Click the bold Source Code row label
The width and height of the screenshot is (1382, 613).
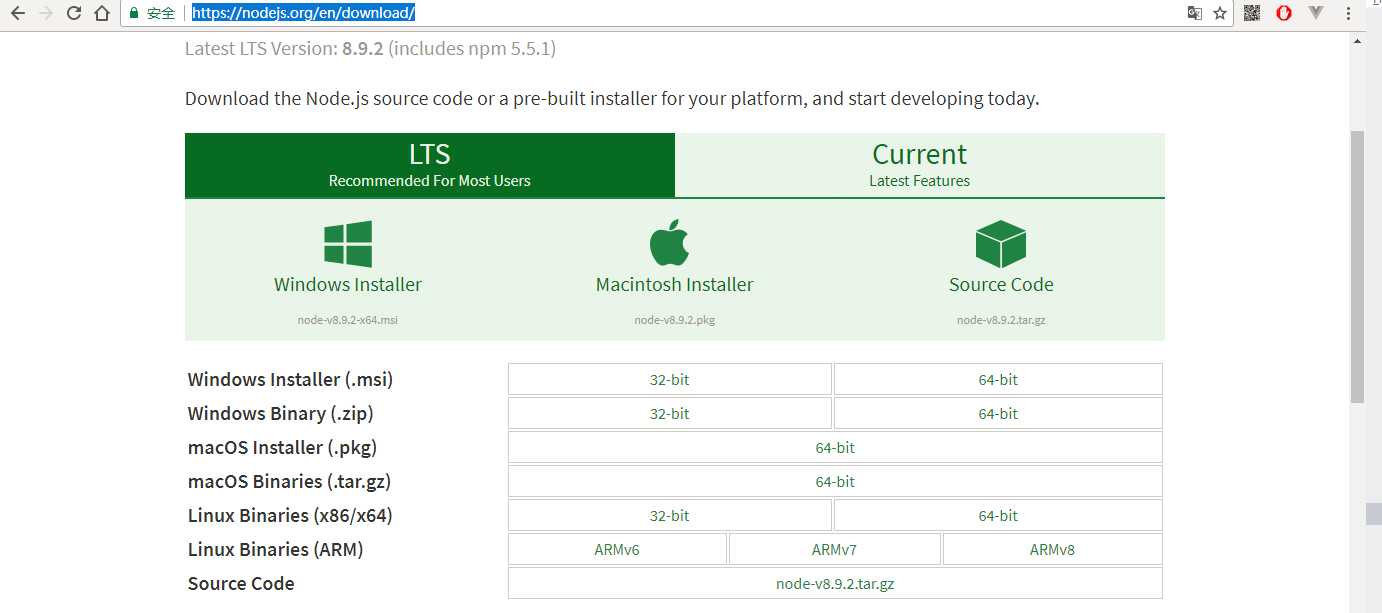241,583
